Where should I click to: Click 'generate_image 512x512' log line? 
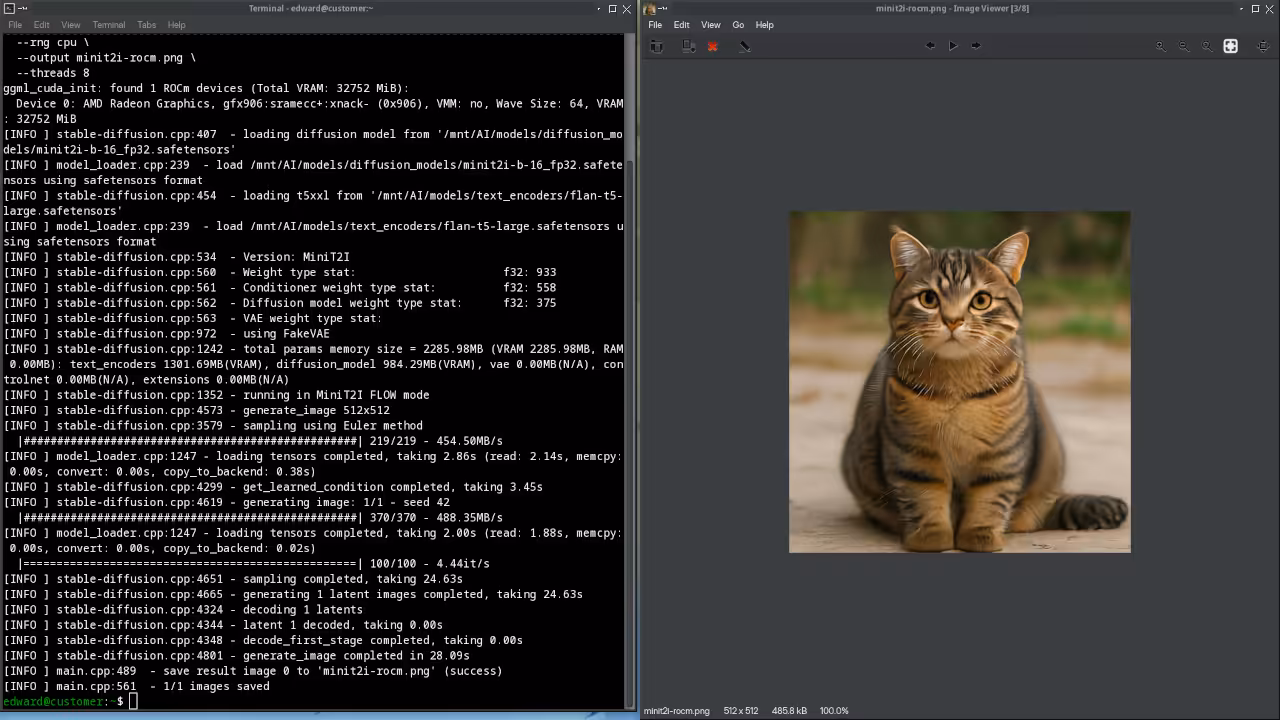pyautogui.click(x=197, y=410)
